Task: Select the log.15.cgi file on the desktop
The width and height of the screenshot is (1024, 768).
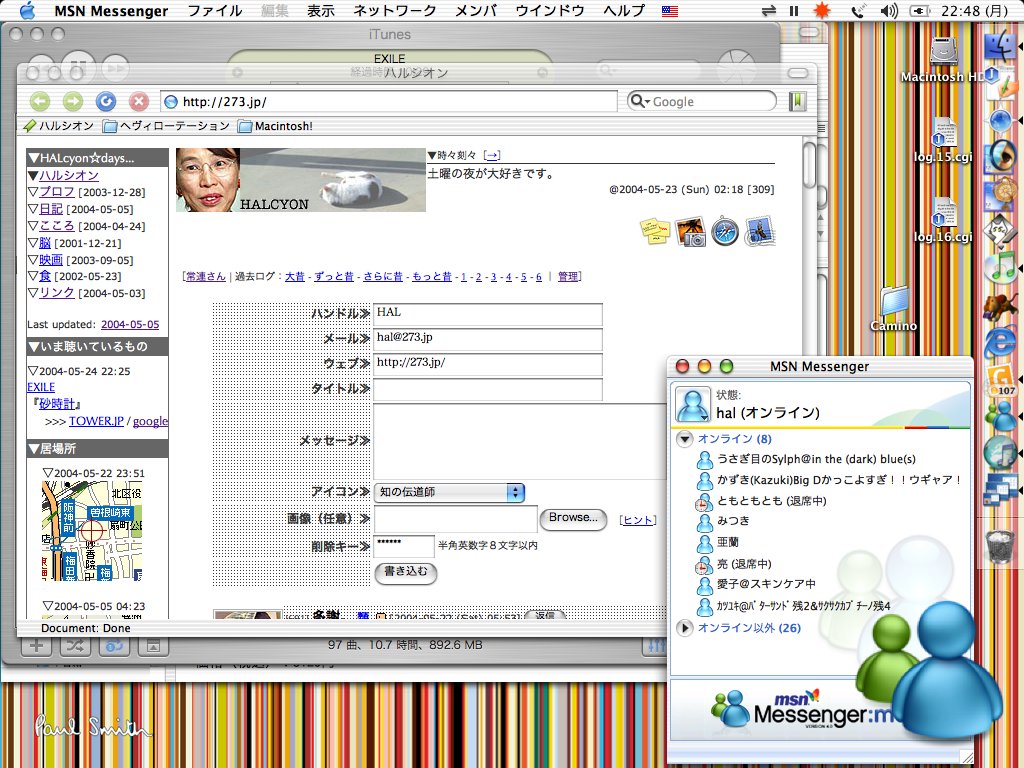Action: (943, 139)
